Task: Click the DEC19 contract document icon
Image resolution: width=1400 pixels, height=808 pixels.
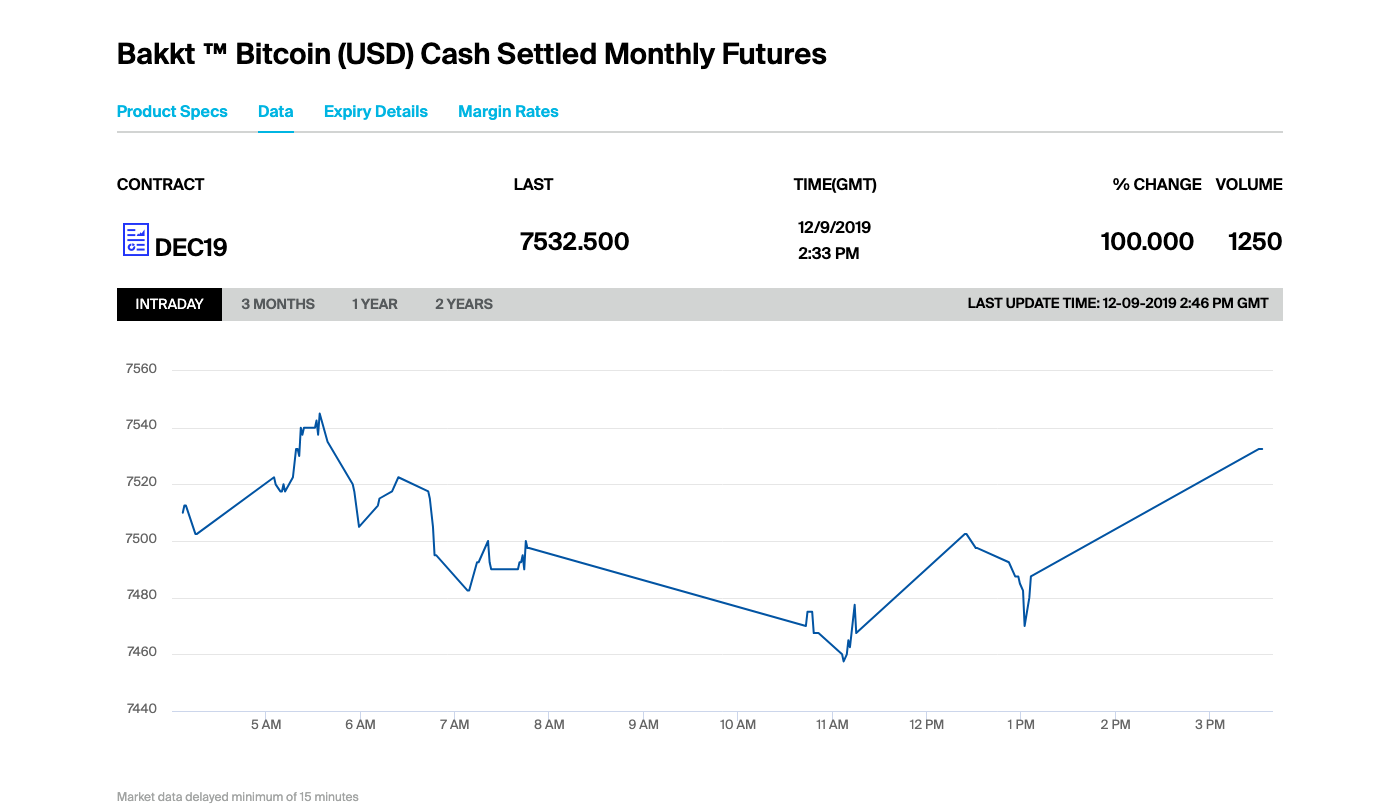Action: 135,240
